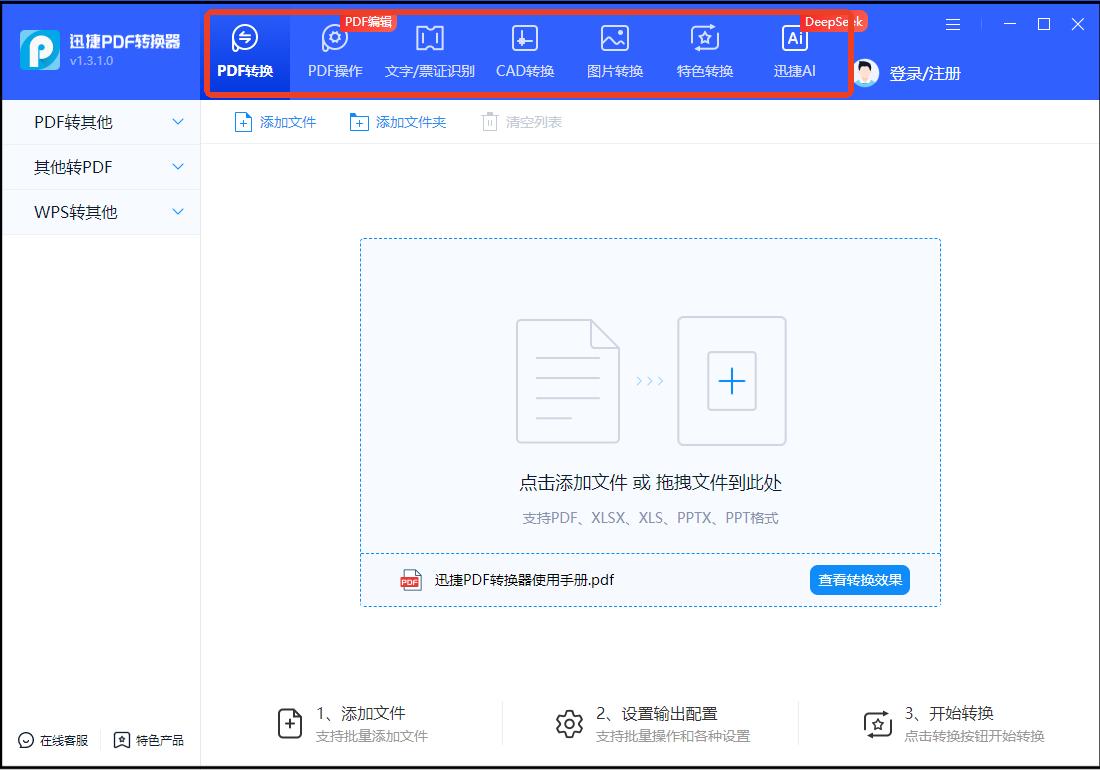The image size is (1100, 770).
Task: Click 点击转换按钮开始转换 hint text
Action: [x=974, y=736]
